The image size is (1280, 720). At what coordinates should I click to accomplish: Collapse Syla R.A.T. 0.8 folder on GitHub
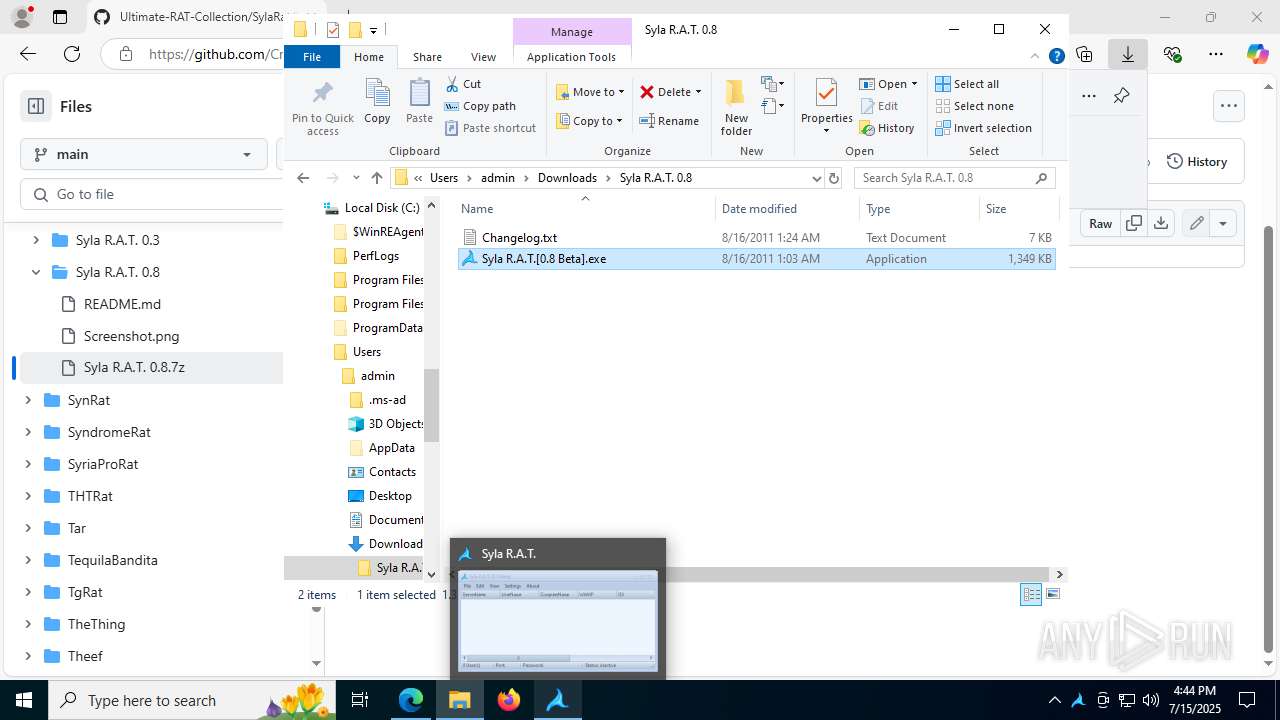36,272
